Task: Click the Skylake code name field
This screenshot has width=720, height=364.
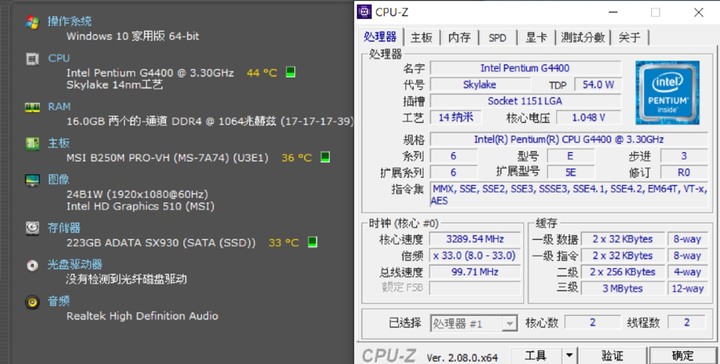Action: click(480, 84)
